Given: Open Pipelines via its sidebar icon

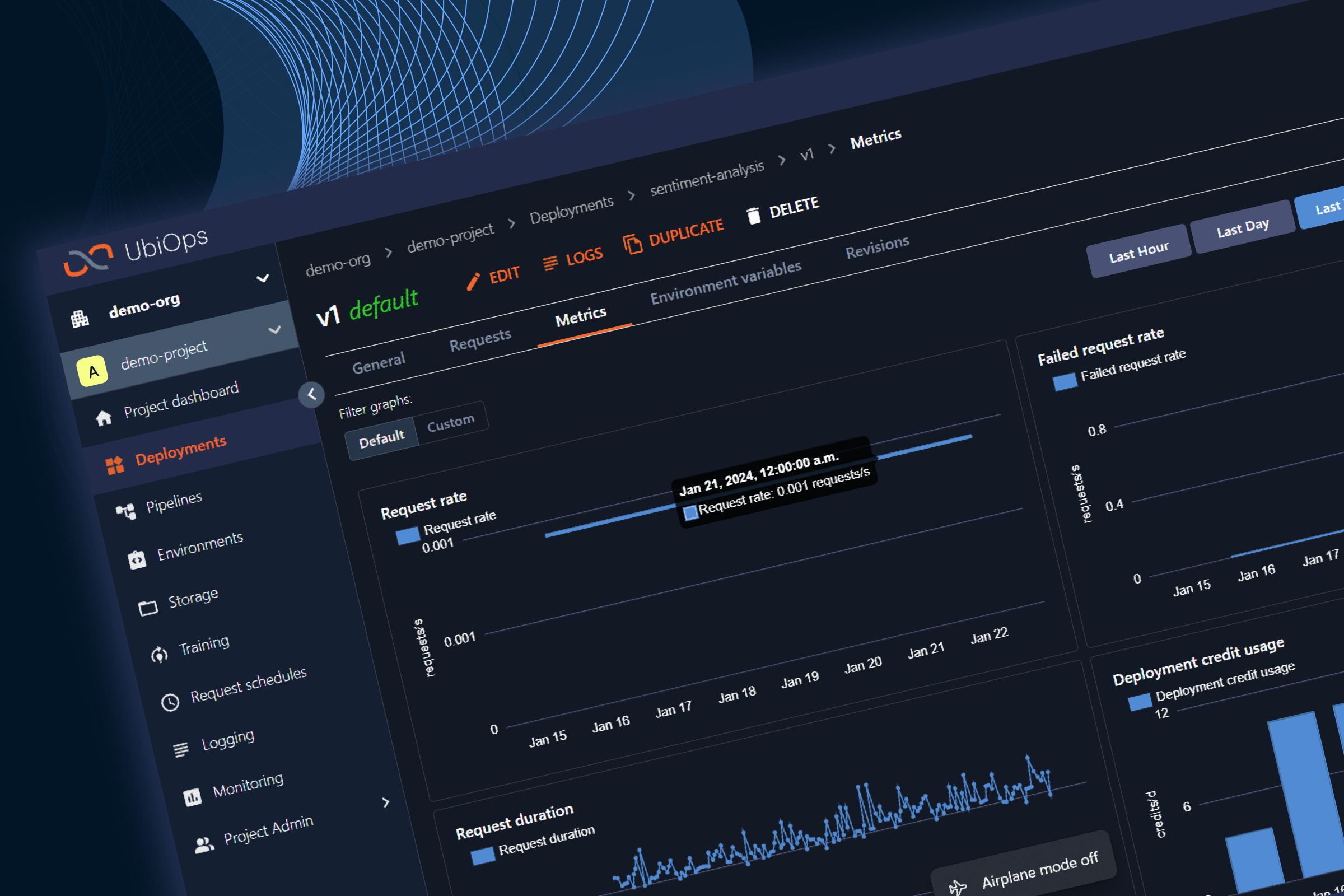Looking at the screenshot, I should pyautogui.click(x=125, y=511).
